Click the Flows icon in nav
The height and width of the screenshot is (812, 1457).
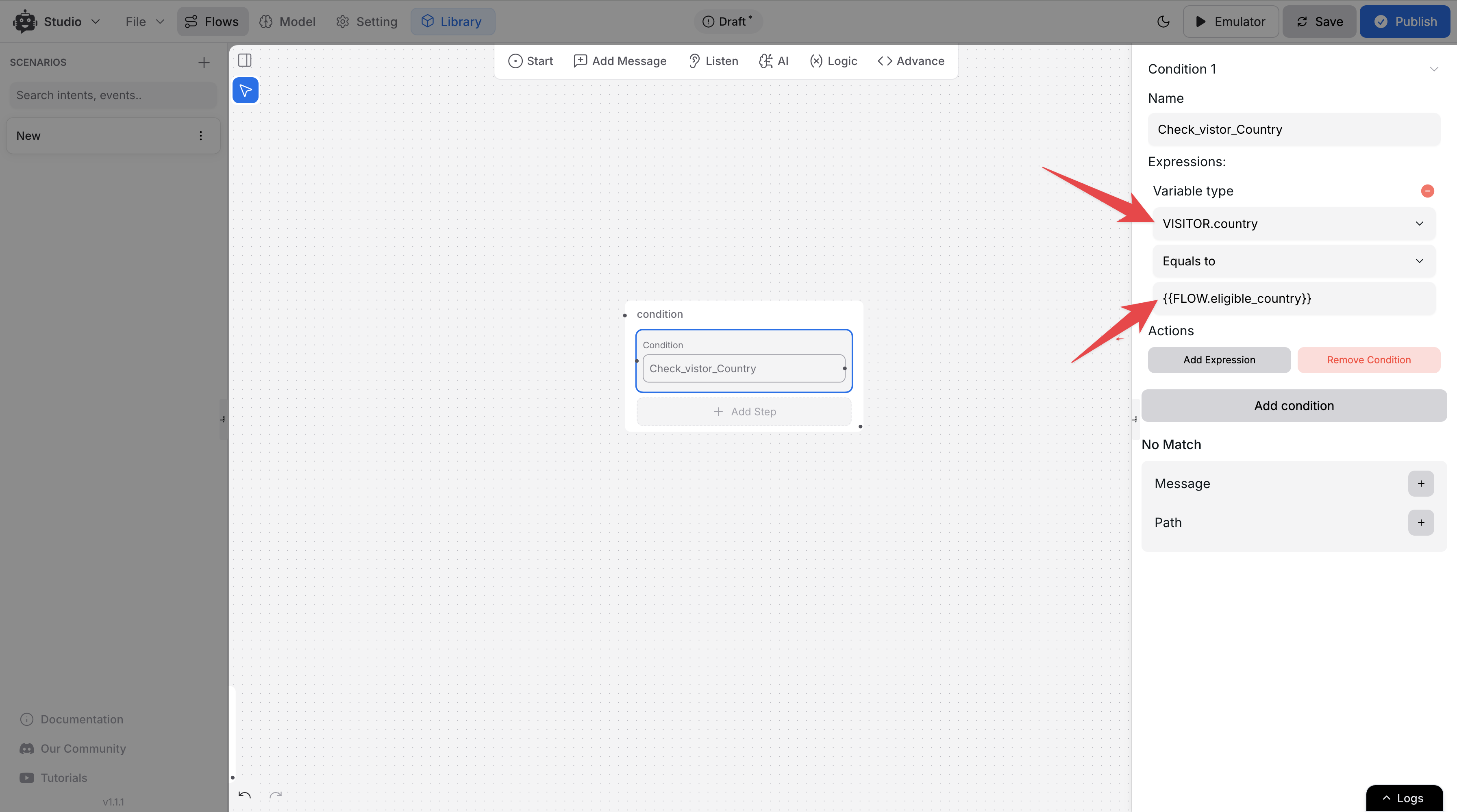[x=191, y=22]
